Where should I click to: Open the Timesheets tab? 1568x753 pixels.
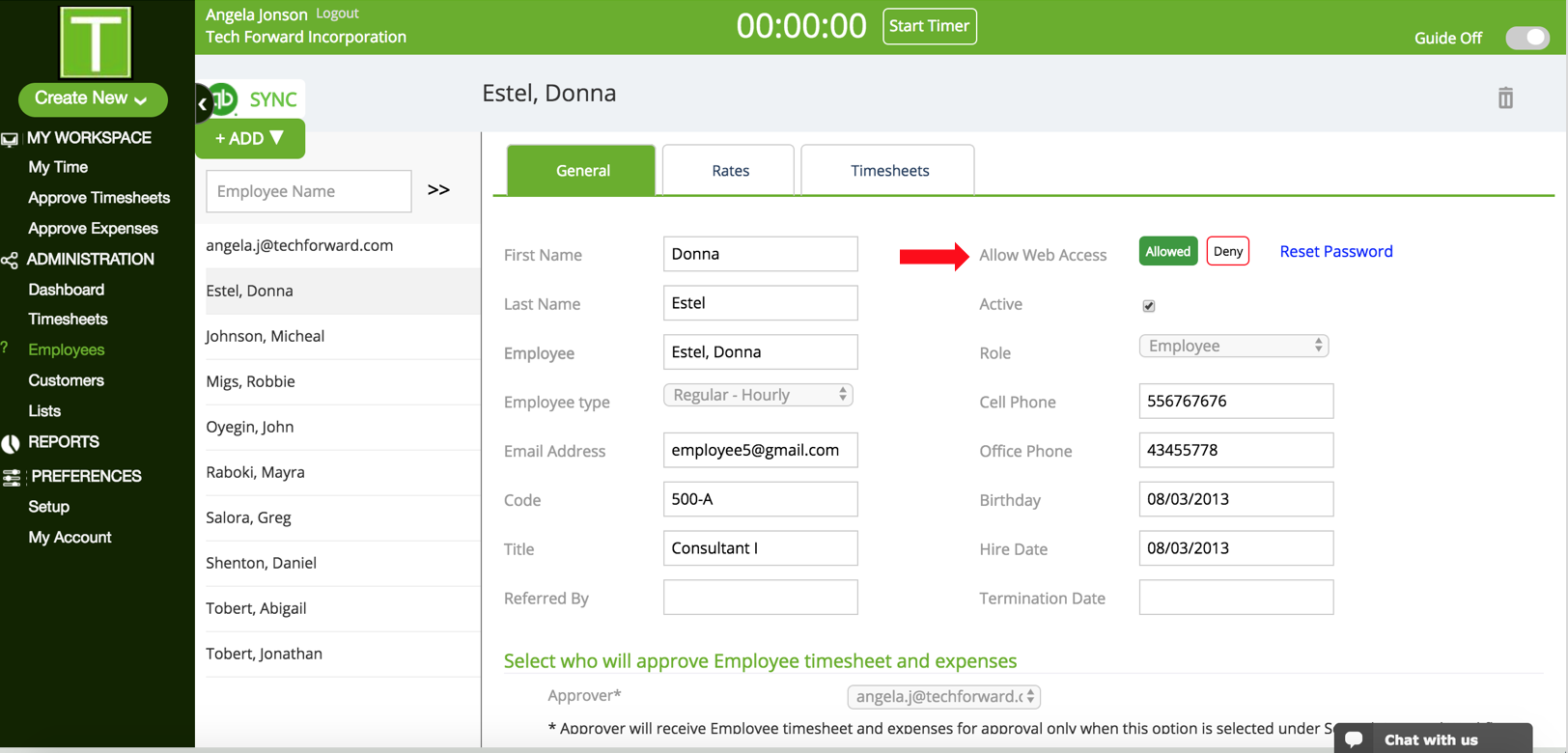point(888,171)
